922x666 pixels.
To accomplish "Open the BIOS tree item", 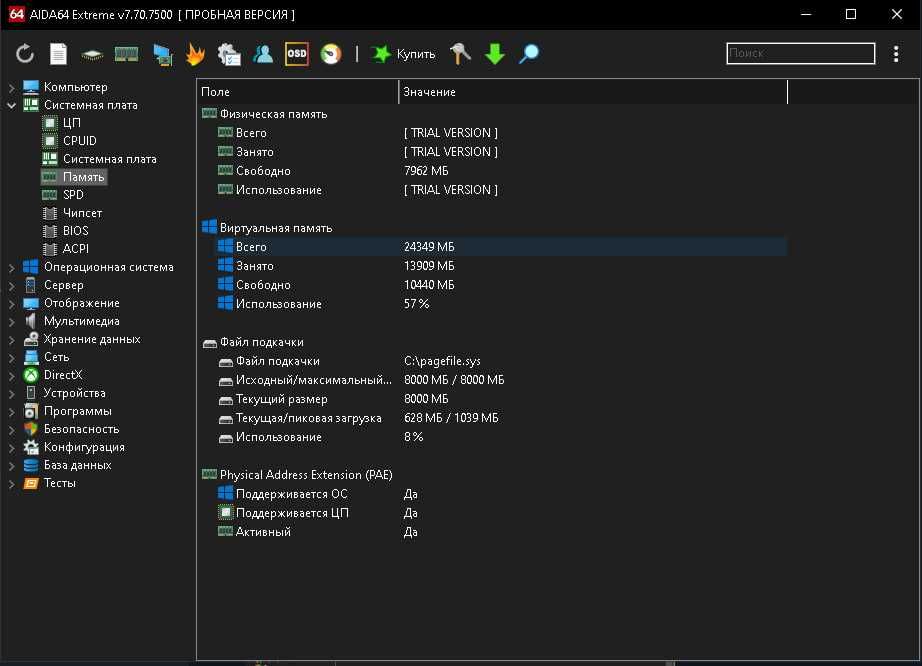I will click(x=75, y=231).
